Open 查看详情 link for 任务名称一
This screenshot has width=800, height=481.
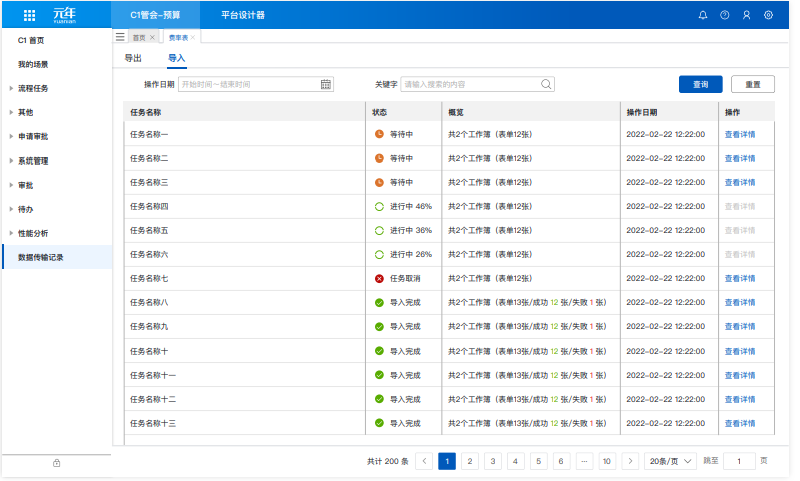point(739,134)
